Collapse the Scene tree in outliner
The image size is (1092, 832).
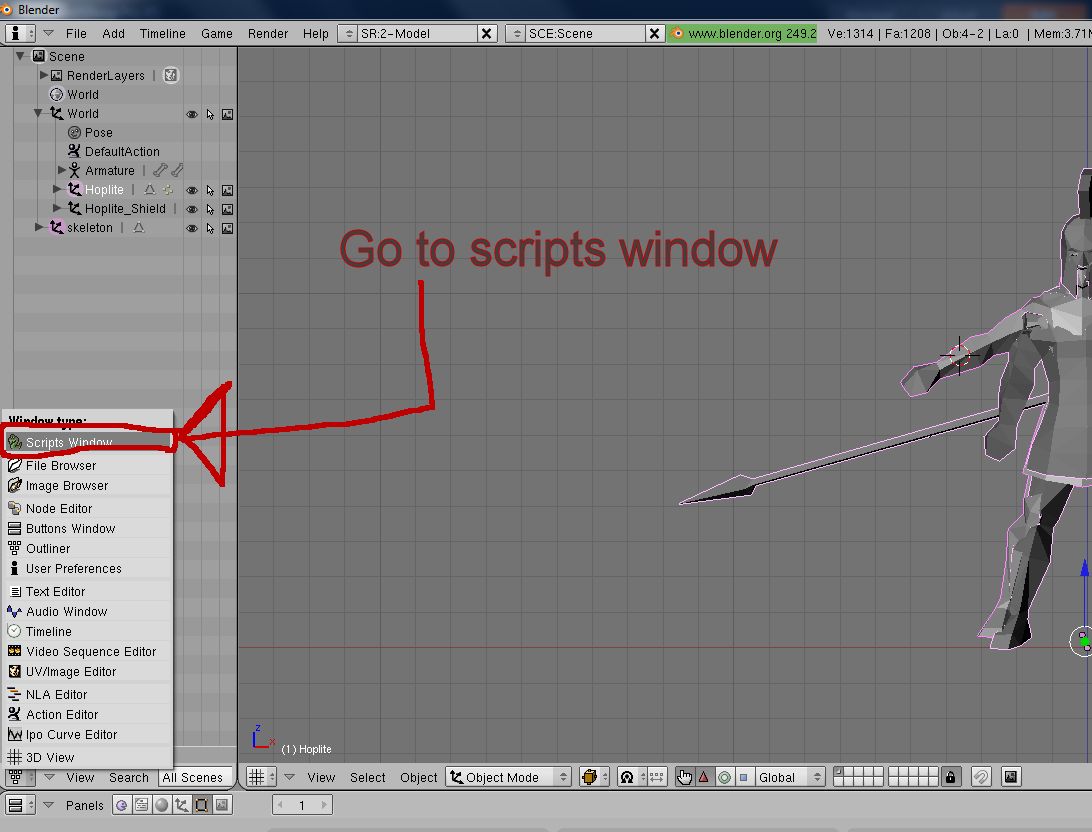pyautogui.click(x=21, y=56)
